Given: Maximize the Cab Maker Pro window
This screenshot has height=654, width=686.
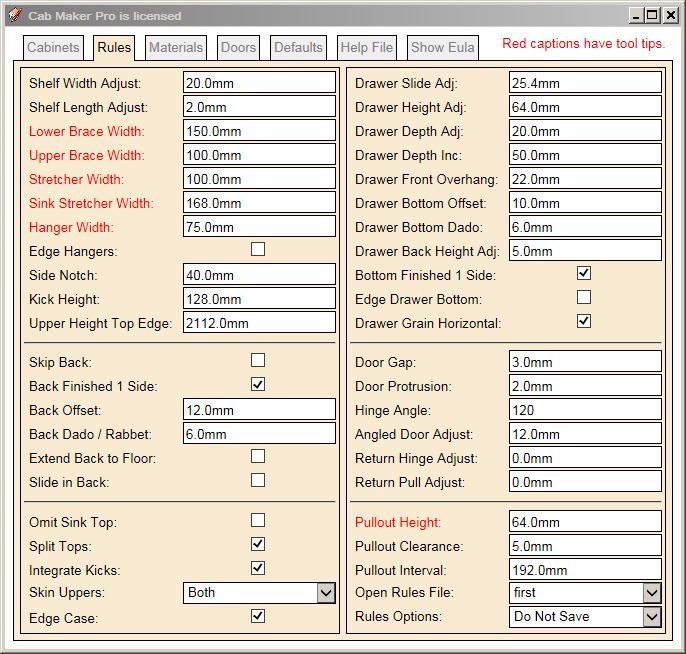Looking at the screenshot, I should pos(652,15).
